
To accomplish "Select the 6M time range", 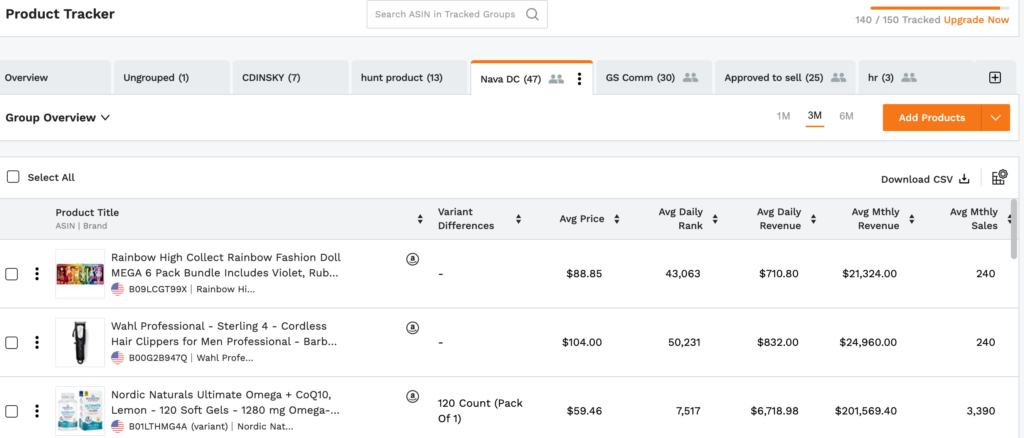I will coord(846,116).
